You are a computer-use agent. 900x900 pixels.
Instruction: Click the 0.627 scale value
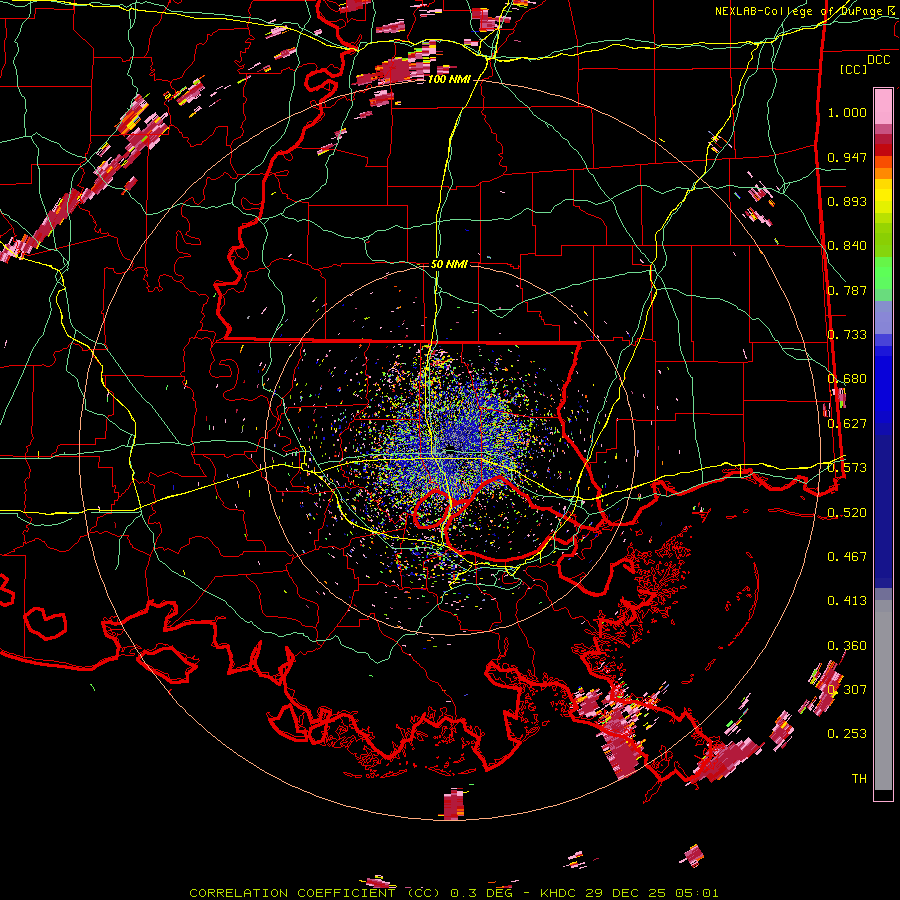[847, 424]
